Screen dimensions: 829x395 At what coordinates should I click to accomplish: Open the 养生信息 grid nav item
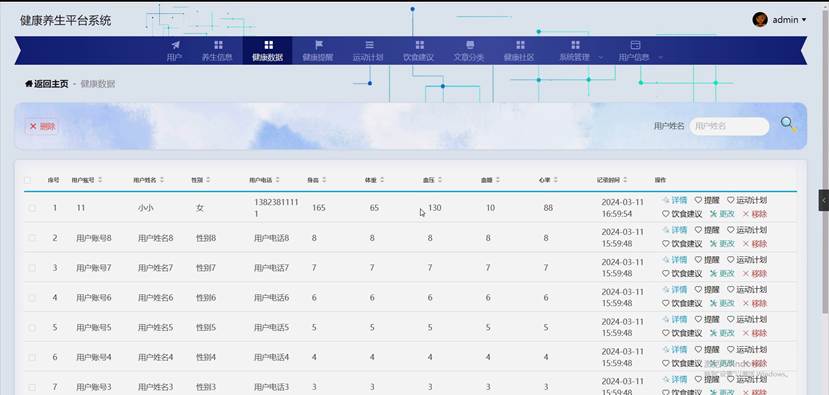pos(217,51)
